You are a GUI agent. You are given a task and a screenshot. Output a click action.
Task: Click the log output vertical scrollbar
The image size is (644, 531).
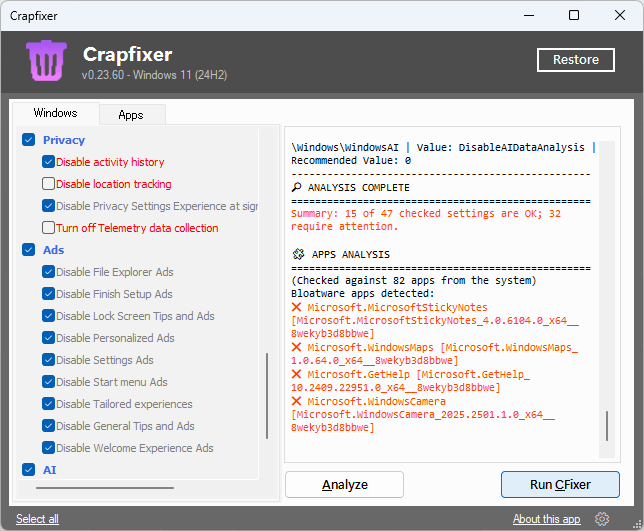(x=607, y=426)
